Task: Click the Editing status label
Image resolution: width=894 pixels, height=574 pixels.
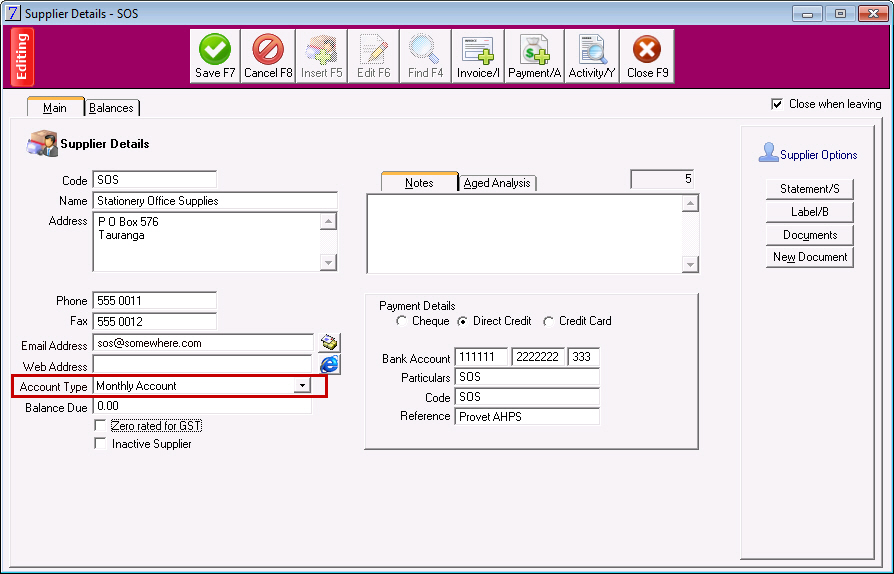Action: click(x=22, y=57)
